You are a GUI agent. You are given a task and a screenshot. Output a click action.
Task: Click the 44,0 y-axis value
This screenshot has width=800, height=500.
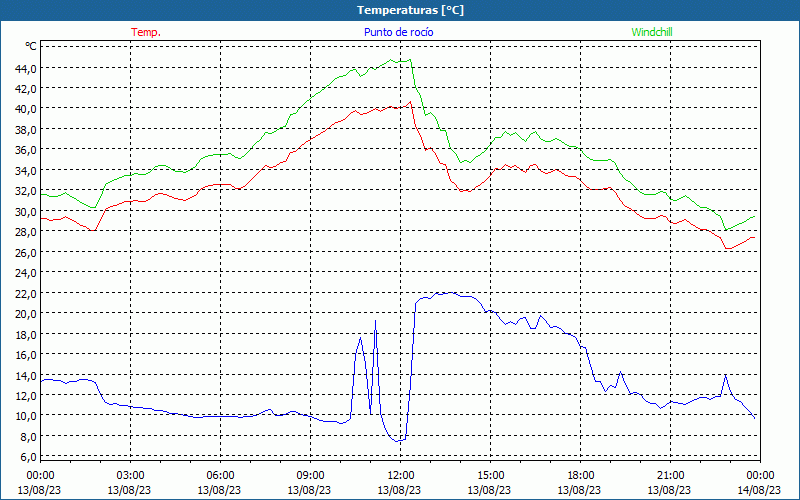click(26, 68)
